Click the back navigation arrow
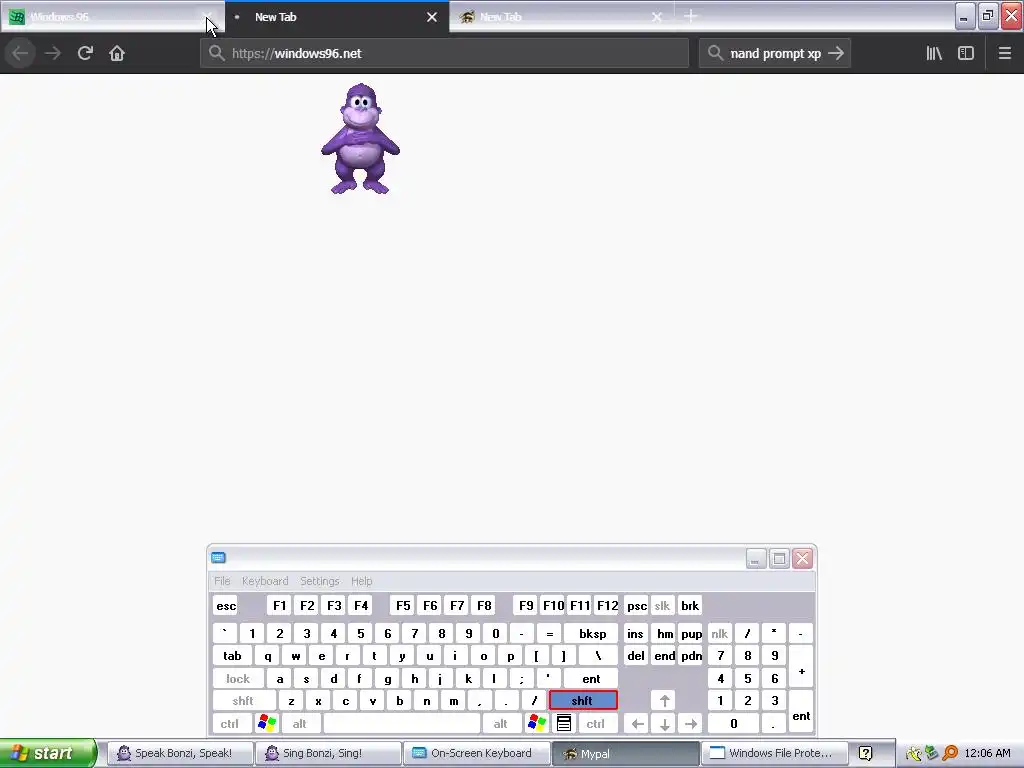 [20, 53]
